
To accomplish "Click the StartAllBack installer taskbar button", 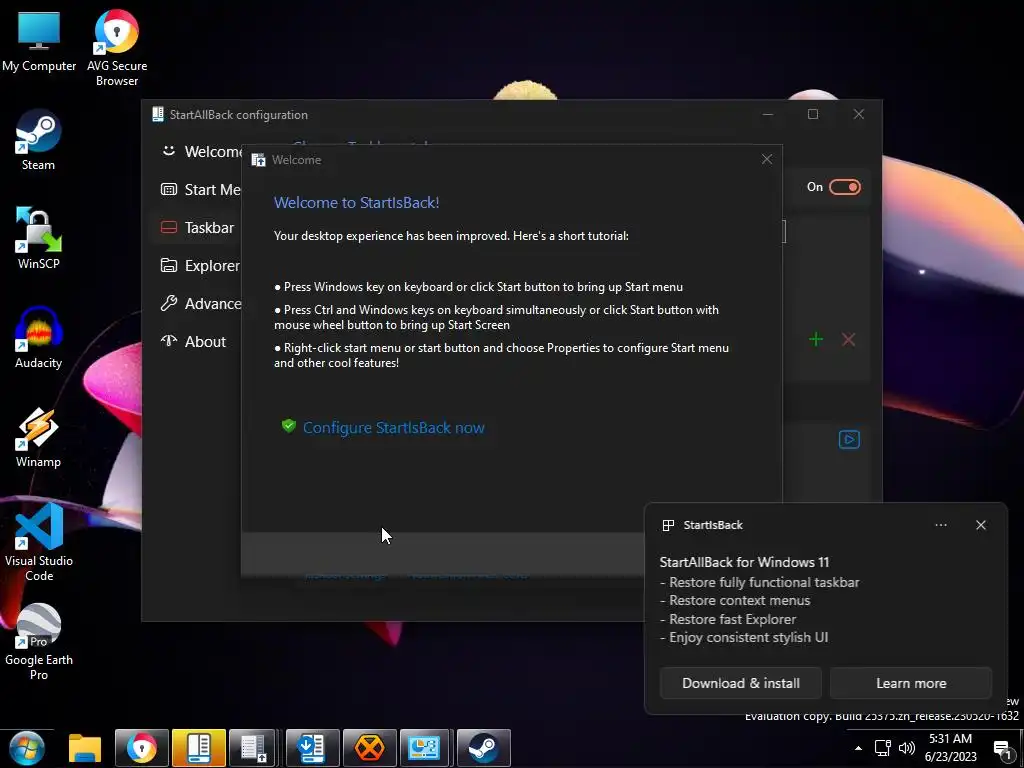I will (x=312, y=748).
